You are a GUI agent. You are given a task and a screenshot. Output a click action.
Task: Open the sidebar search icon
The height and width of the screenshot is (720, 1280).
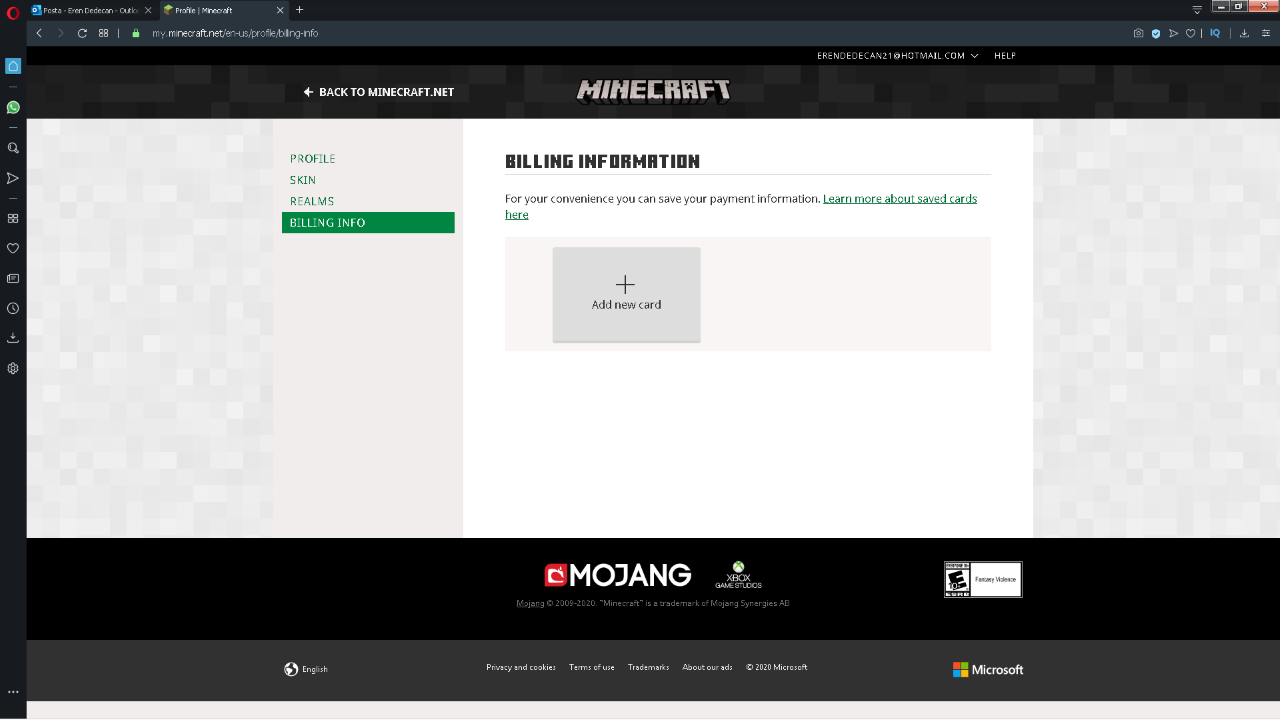coord(13,148)
